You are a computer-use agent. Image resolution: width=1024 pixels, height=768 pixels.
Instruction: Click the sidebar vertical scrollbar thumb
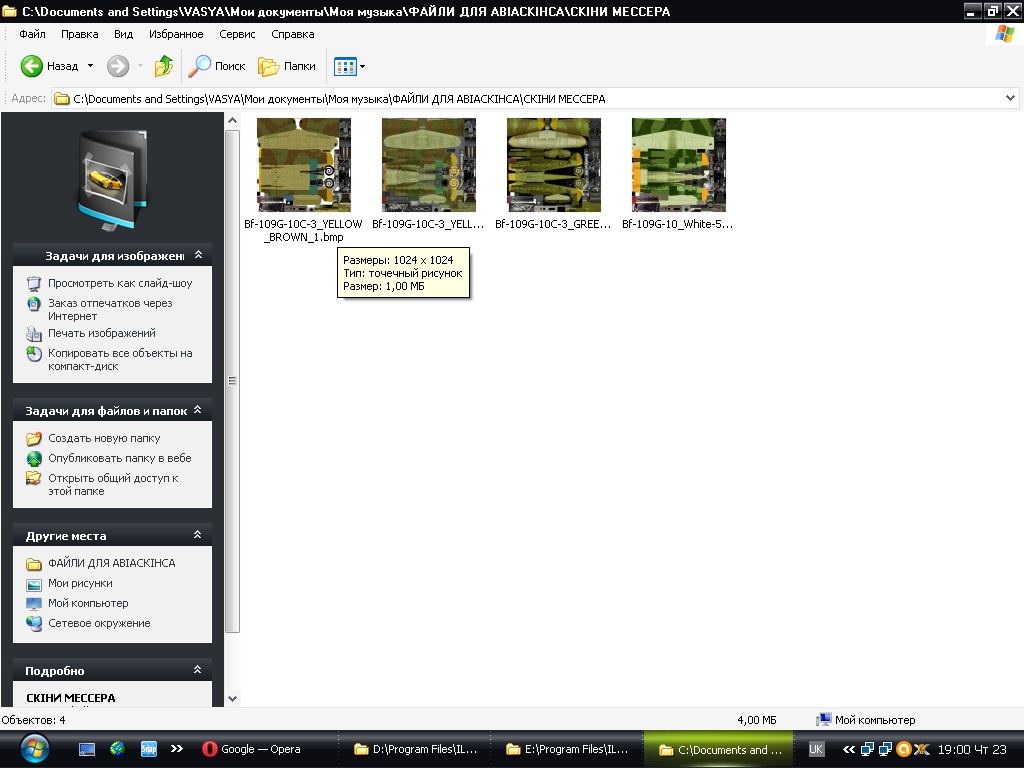232,381
